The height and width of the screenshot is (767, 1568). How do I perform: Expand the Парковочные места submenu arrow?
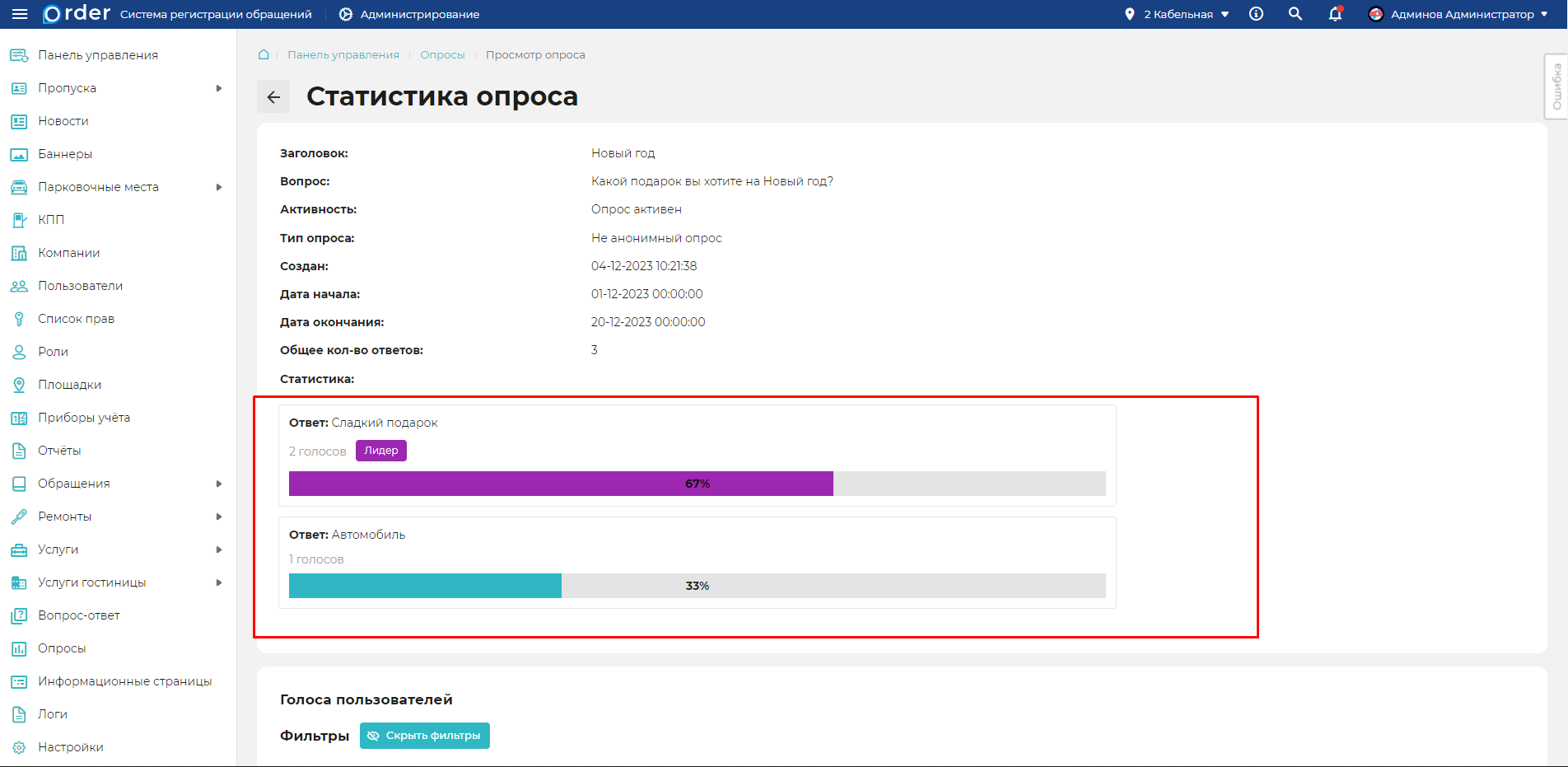click(219, 187)
